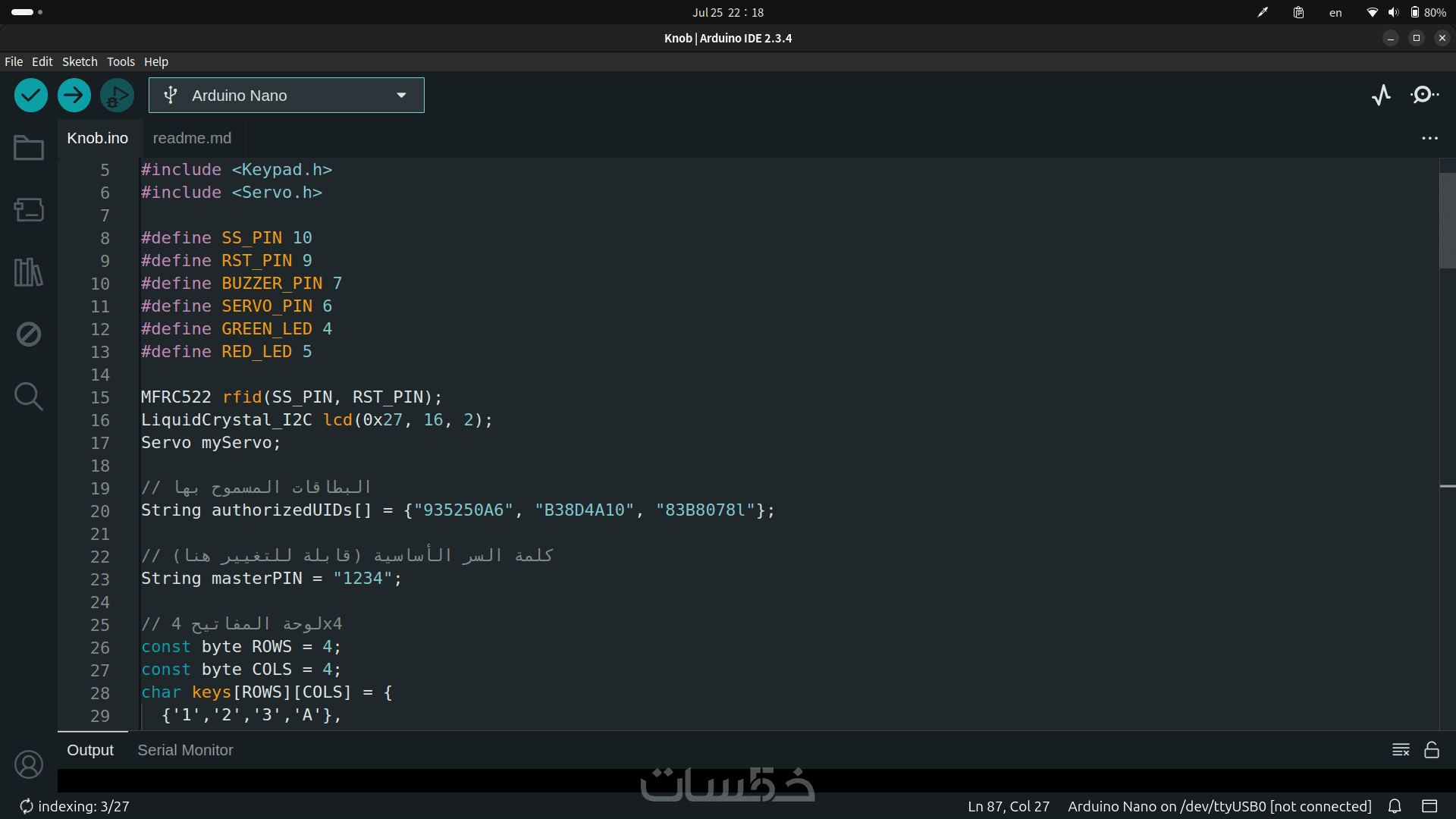Open the Serial Plotter icon
The height and width of the screenshot is (819, 1456).
pos(1382,95)
